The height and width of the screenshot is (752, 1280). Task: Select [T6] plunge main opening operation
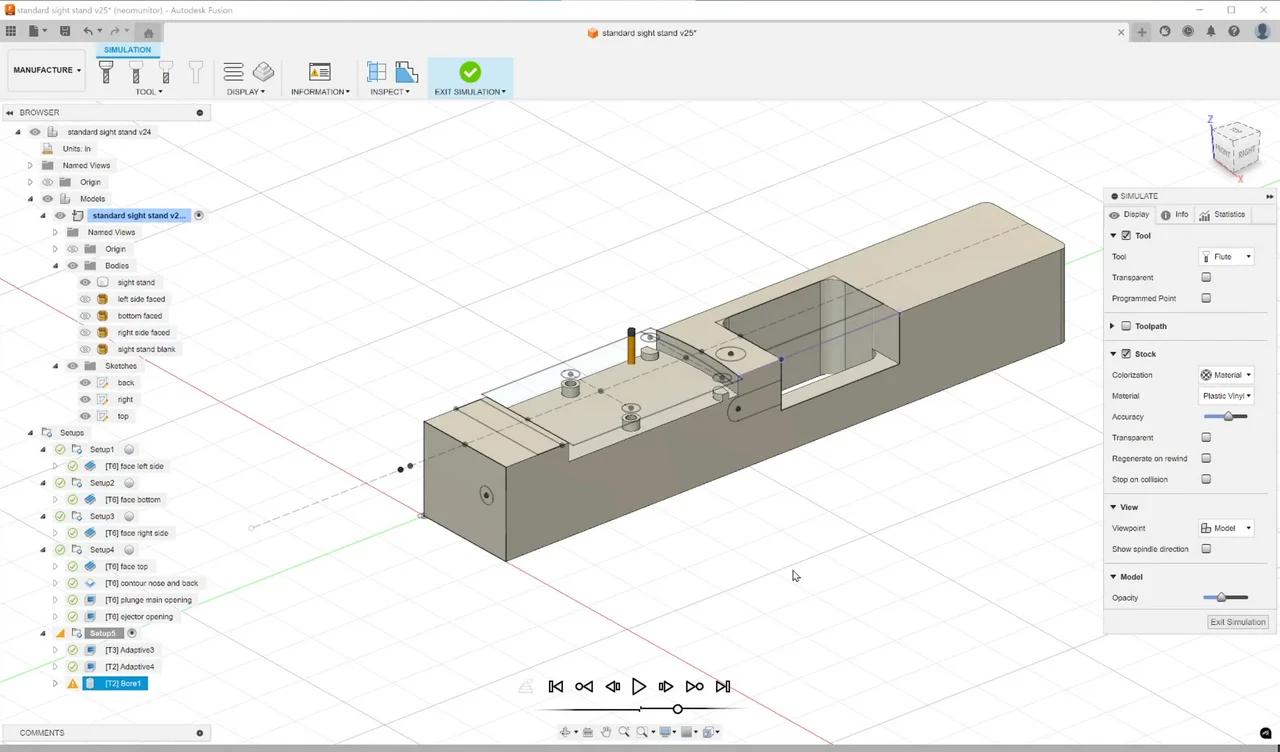pyautogui.click(x=148, y=600)
